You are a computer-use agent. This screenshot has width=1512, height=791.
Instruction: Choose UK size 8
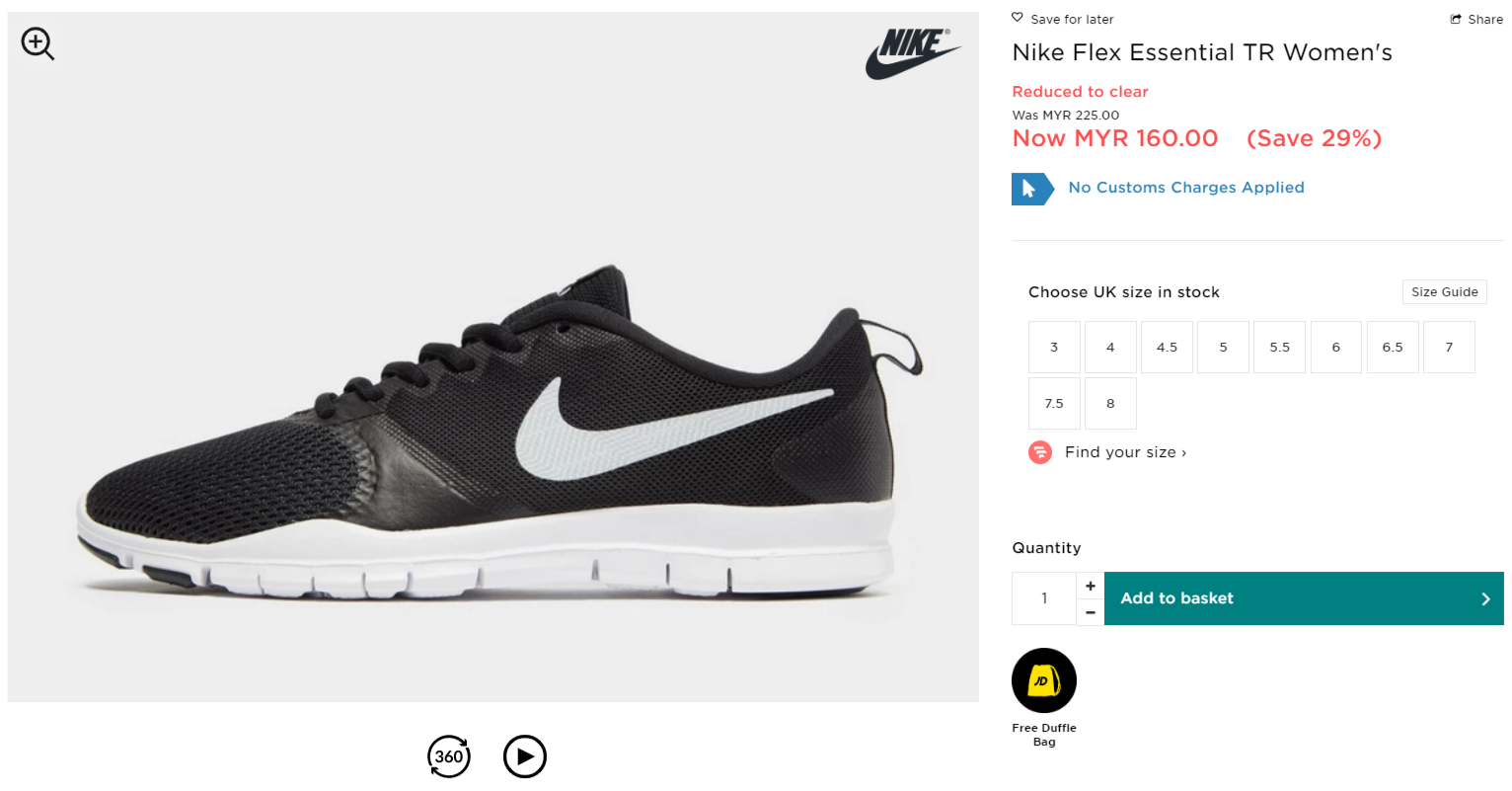click(1110, 404)
